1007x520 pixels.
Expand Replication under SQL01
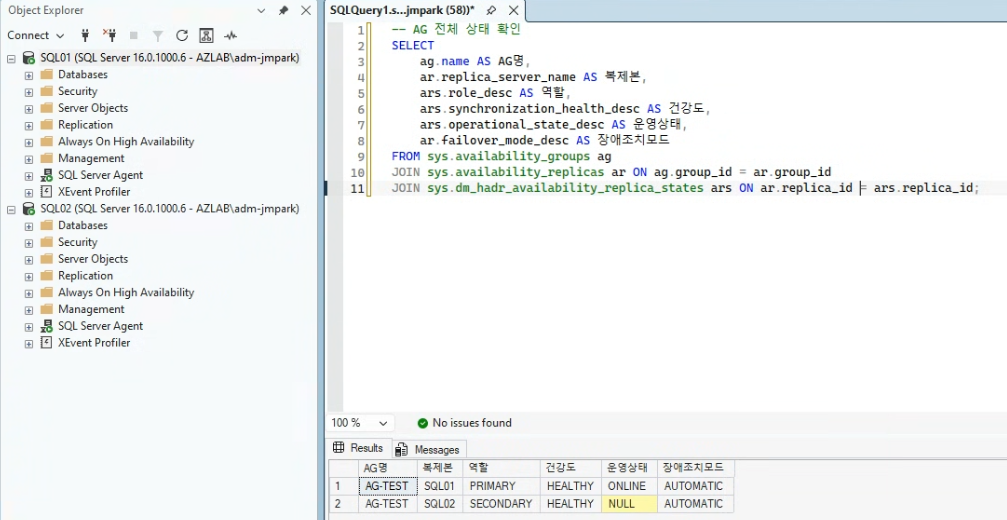pos(29,125)
